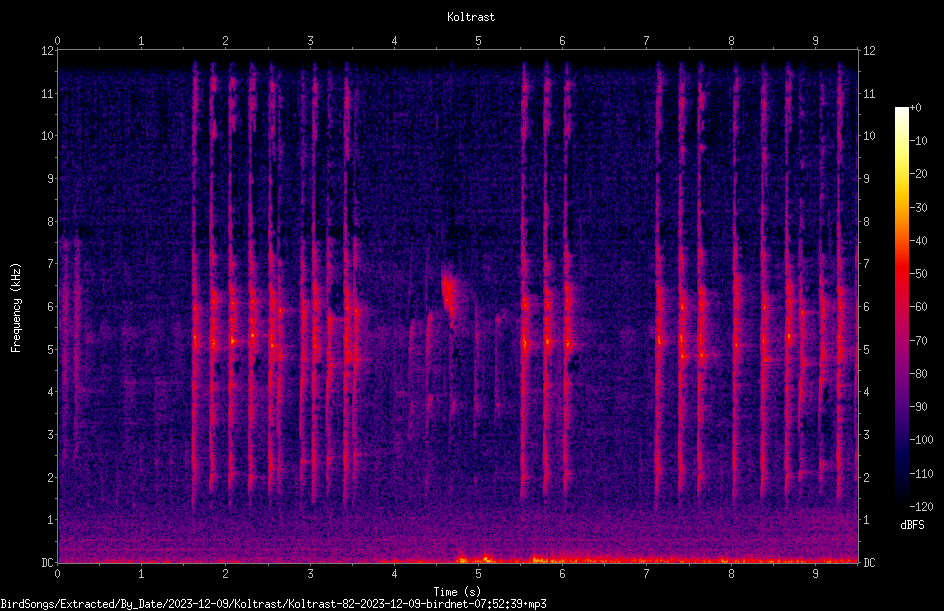This screenshot has height=611, width=944.
Task: Click the 3 kHz label on right axis
Action: [866, 434]
